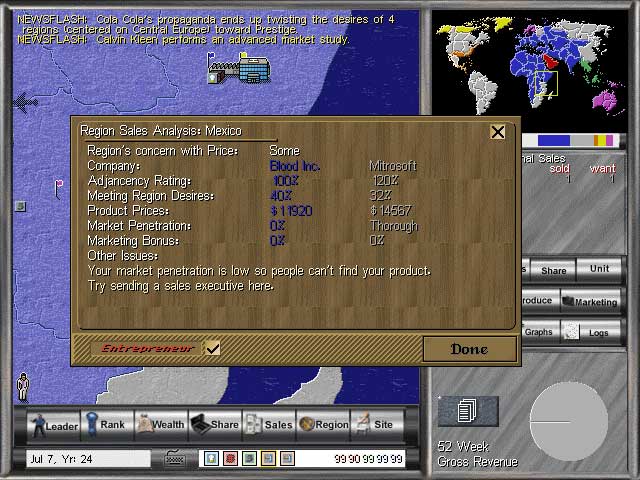Viewport: 640px width, 480px height.
Task: Toggle the Entrepreneur checkbox
Action: pos(213,348)
